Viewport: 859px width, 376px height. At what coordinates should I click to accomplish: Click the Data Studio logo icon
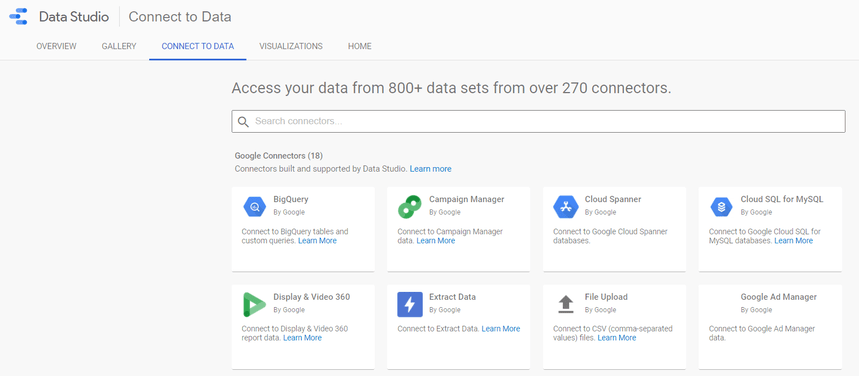pyautogui.click(x=18, y=16)
